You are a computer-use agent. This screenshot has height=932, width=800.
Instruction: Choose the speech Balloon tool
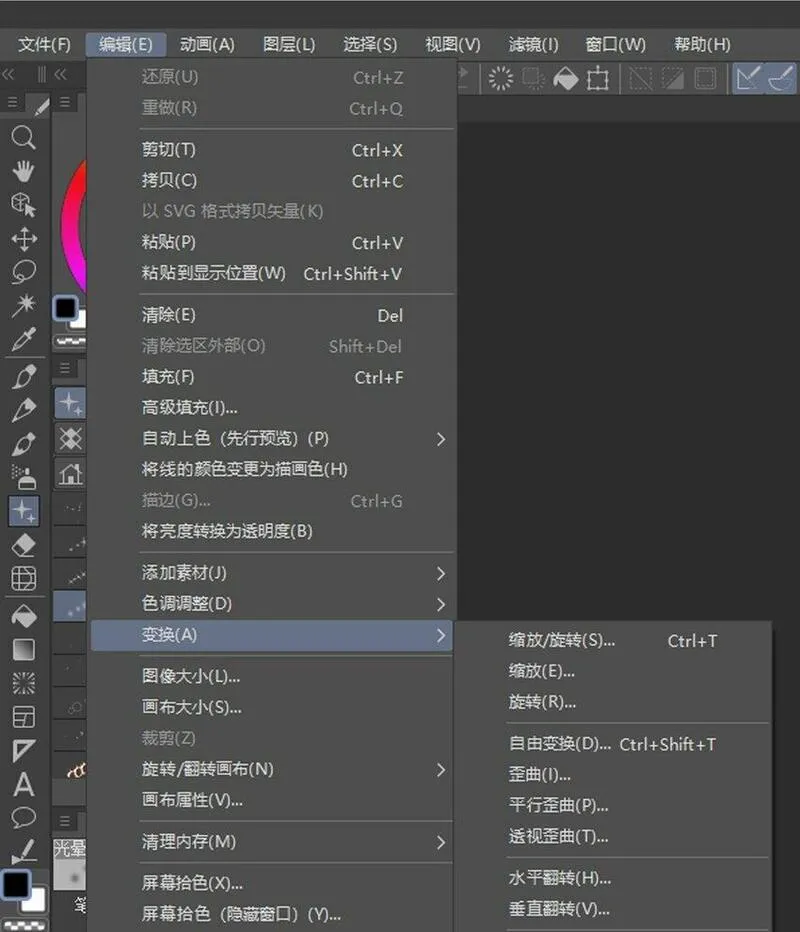(23, 818)
